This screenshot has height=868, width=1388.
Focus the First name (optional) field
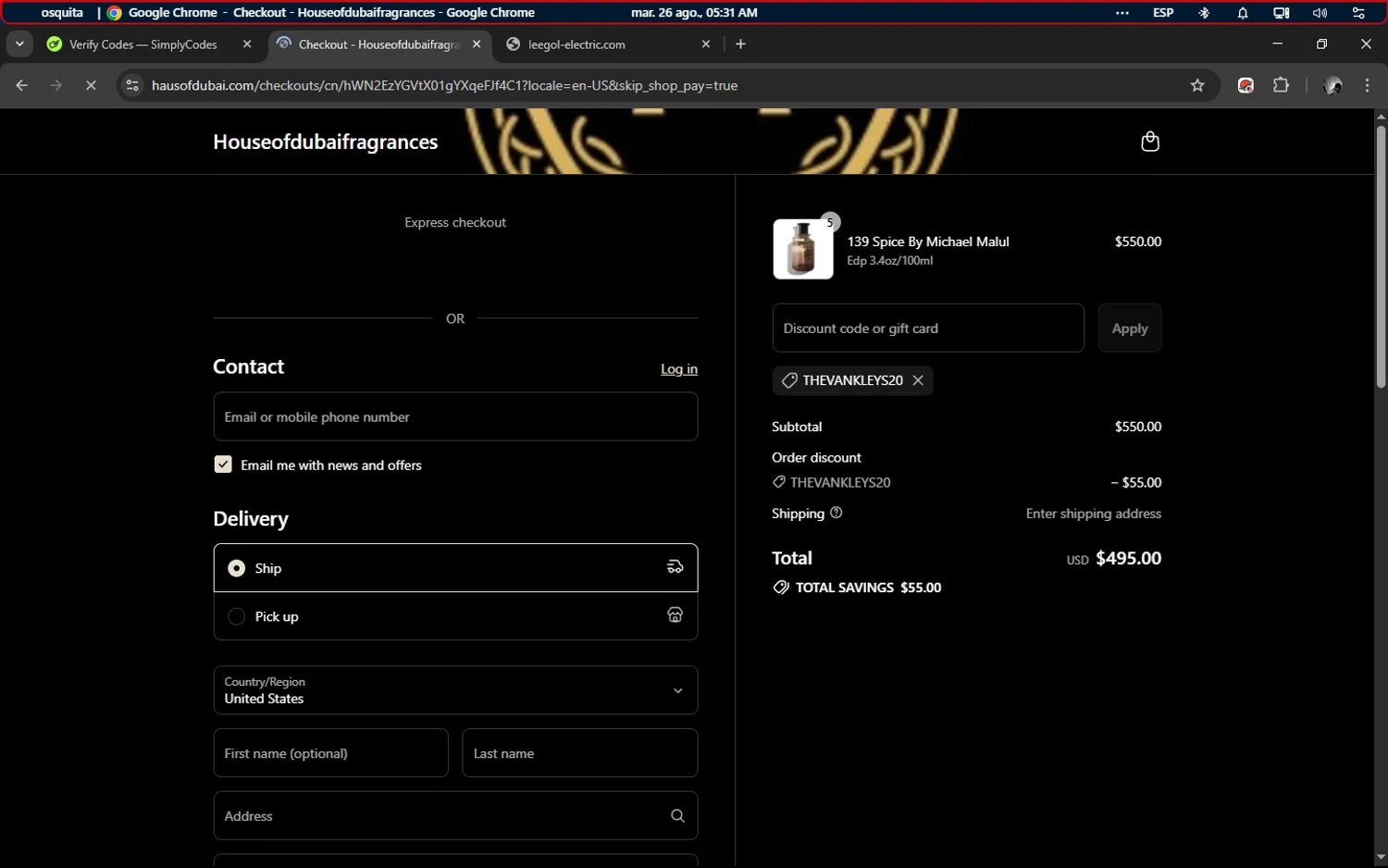[330, 753]
